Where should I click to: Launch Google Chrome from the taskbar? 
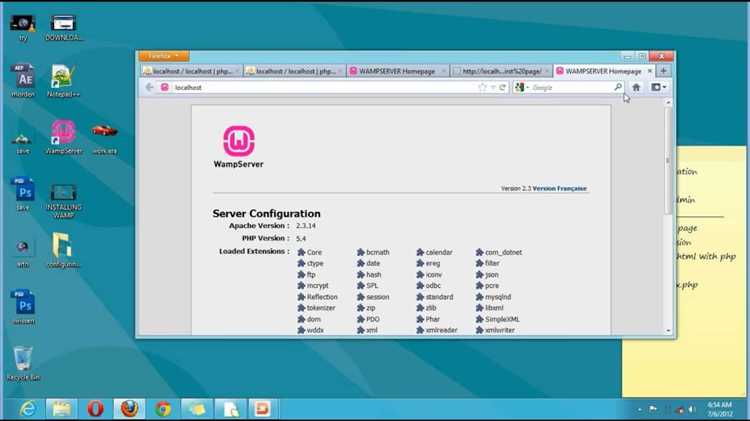(163, 409)
